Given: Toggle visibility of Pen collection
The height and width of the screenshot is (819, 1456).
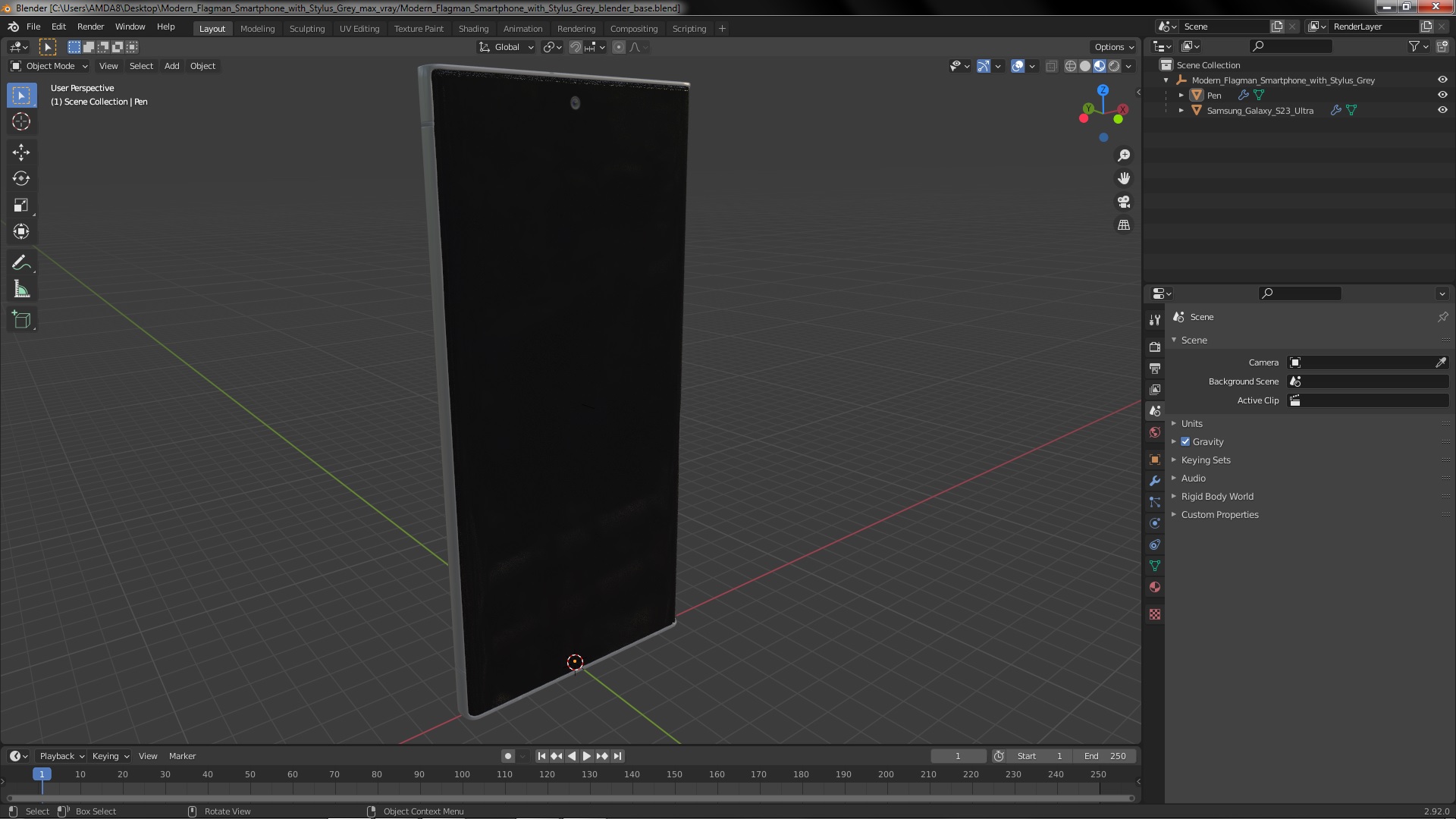Looking at the screenshot, I should [1442, 95].
